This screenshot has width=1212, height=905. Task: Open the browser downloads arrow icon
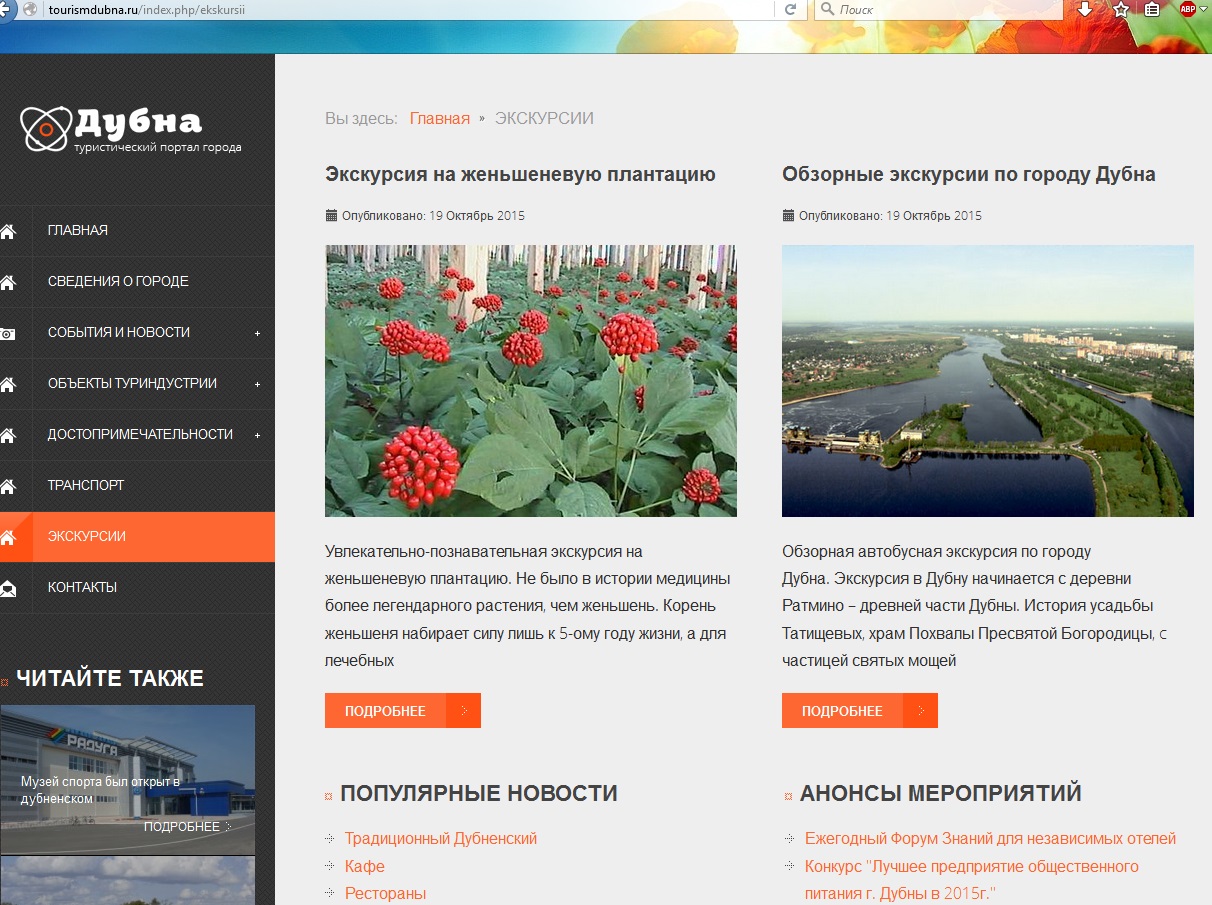pyautogui.click(x=1084, y=9)
